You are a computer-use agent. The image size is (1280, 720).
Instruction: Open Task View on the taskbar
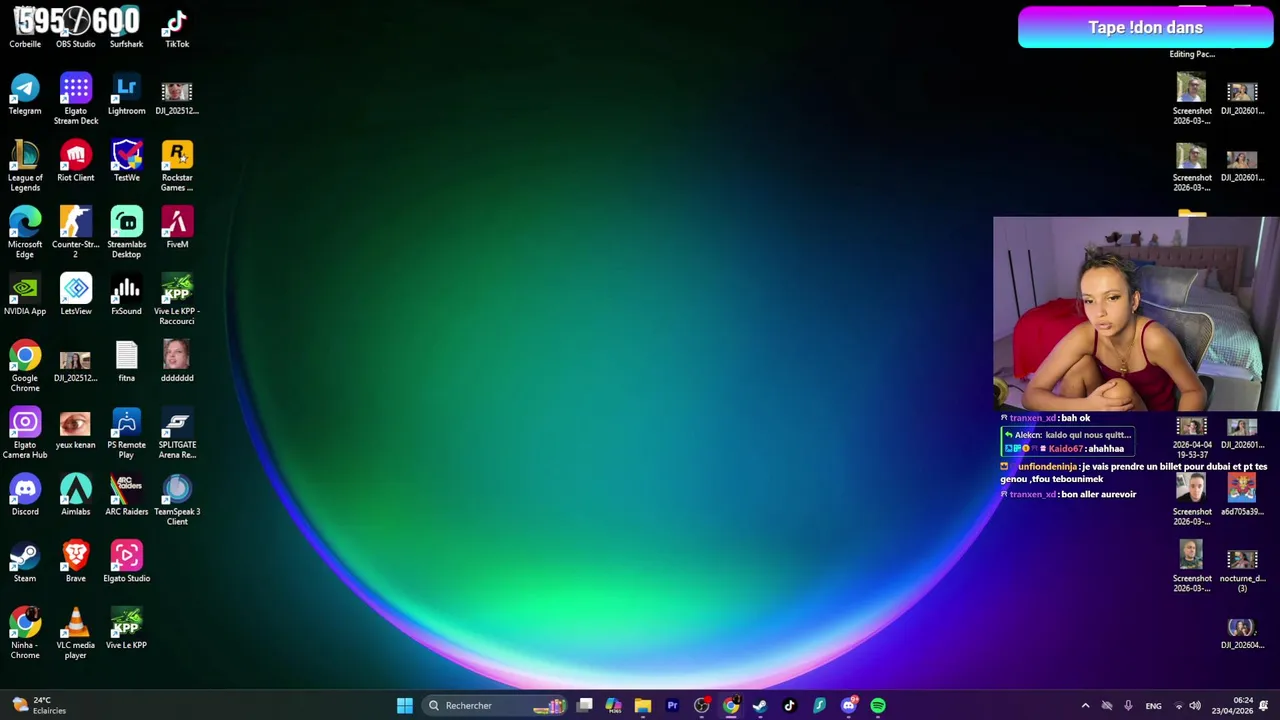click(585, 706)
